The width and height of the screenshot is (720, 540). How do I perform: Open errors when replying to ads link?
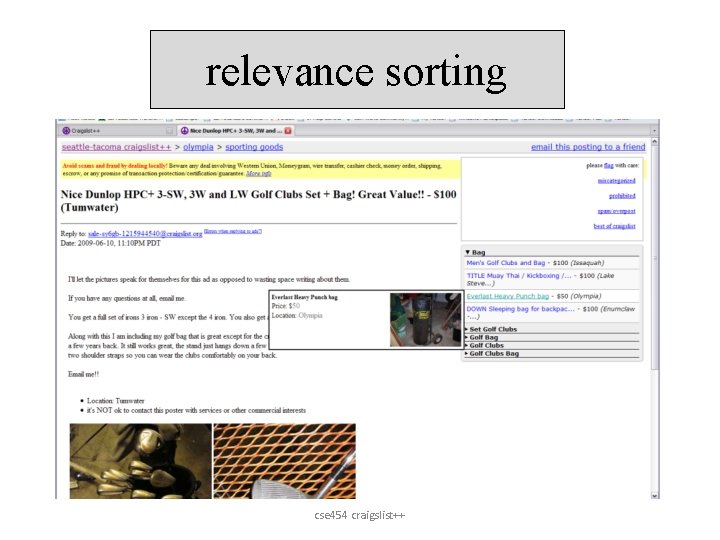[x=233, y=231]
